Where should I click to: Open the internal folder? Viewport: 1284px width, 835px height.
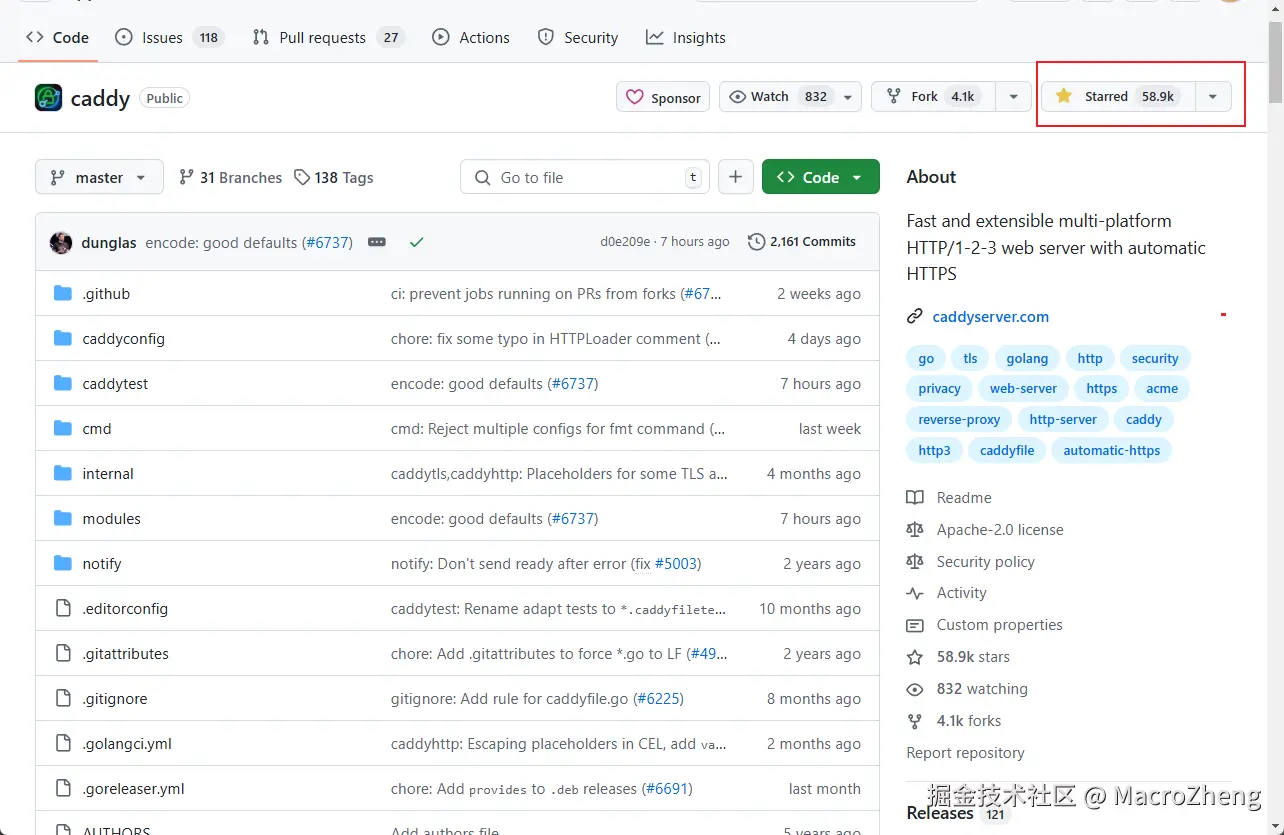[x=108, y=474]
